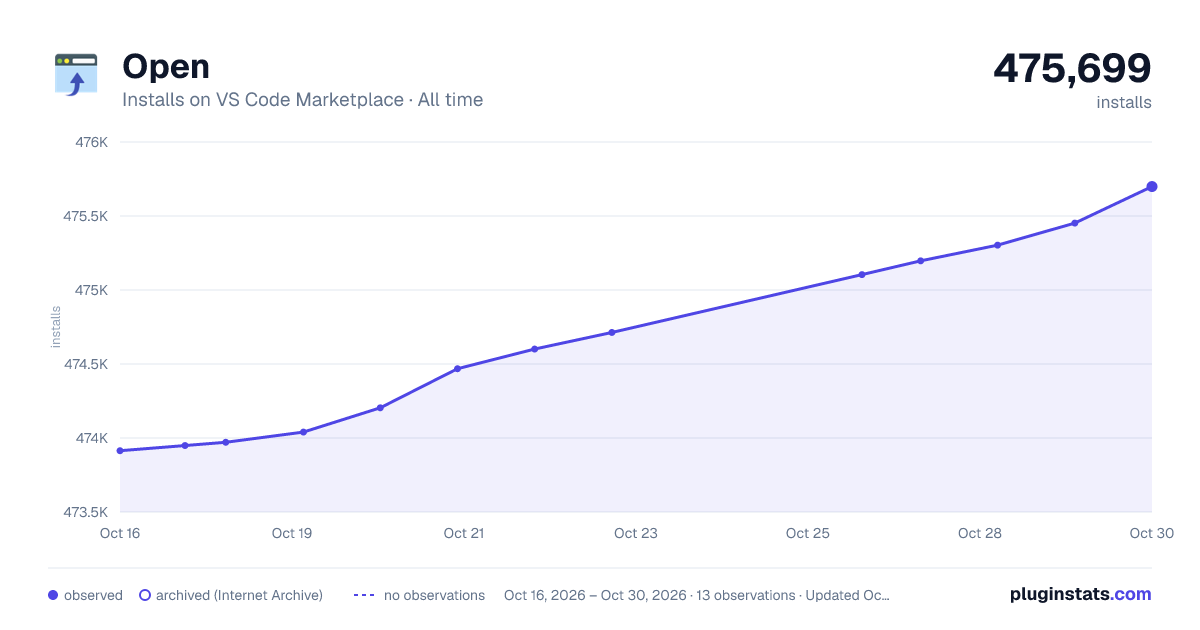Click the Oct 19 x-axis label

click(x=292, y=533)
